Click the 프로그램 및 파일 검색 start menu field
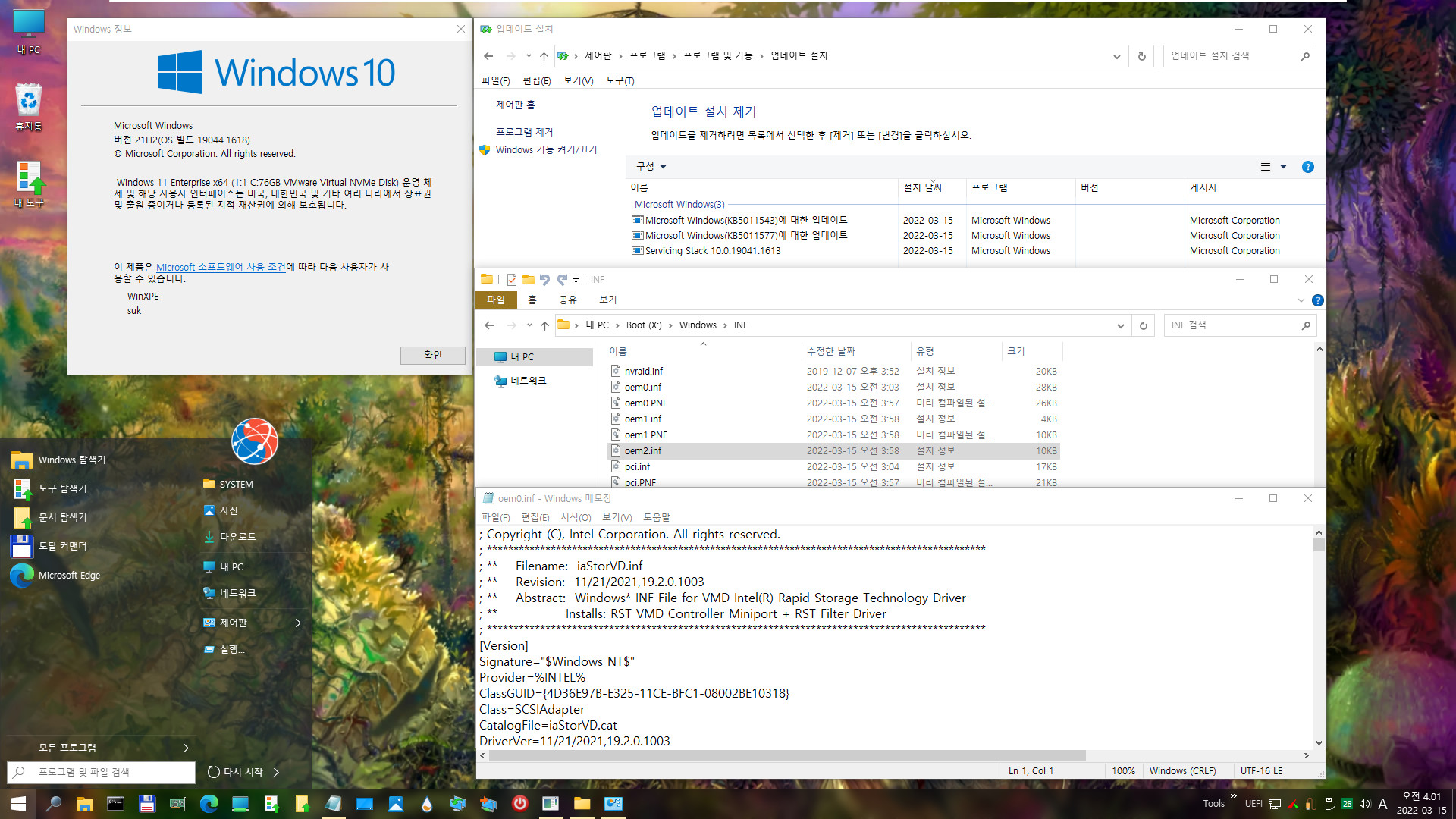 (102, 772)
